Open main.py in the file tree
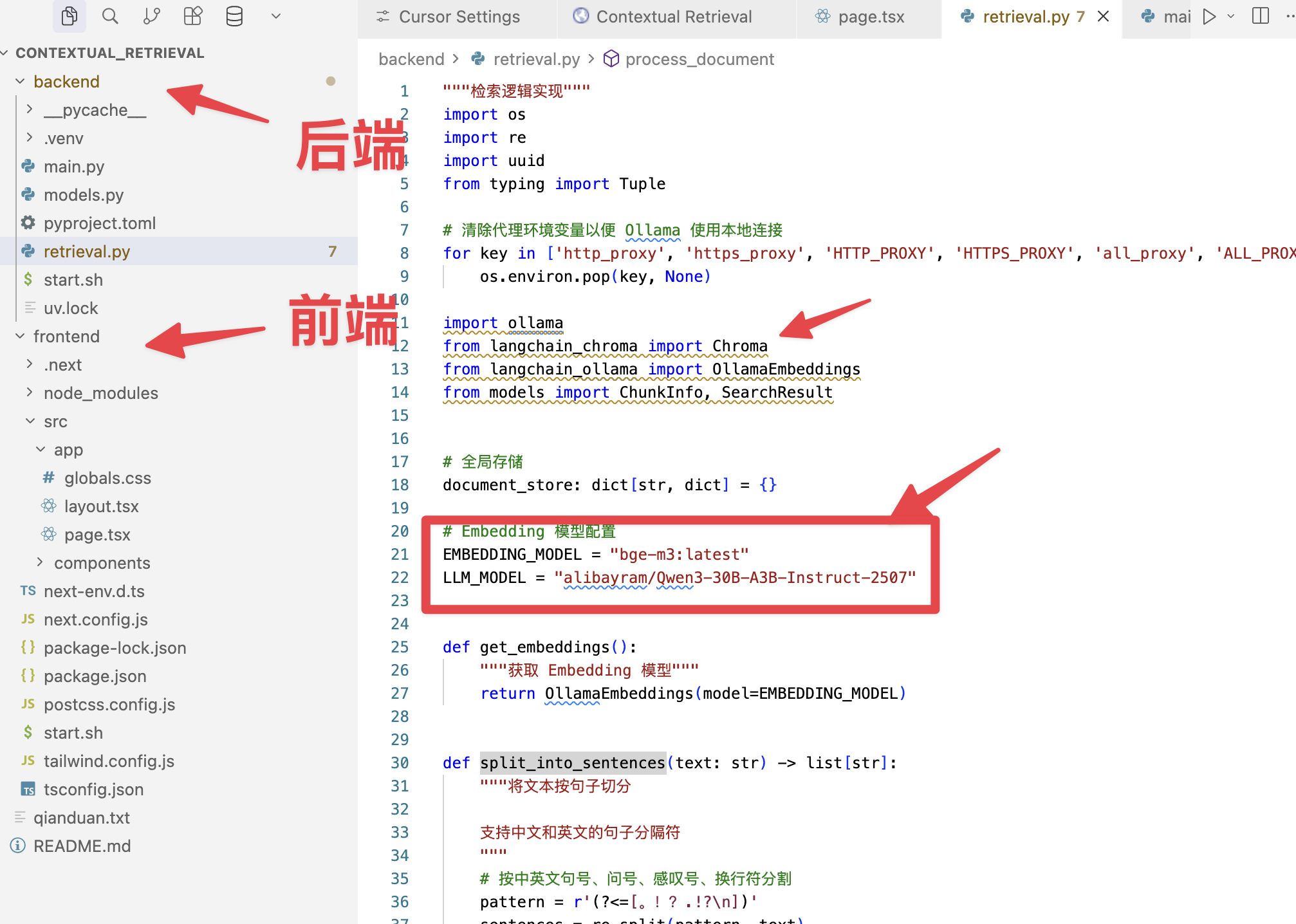Screen dimensions: 1296x924 coord(73,167)
